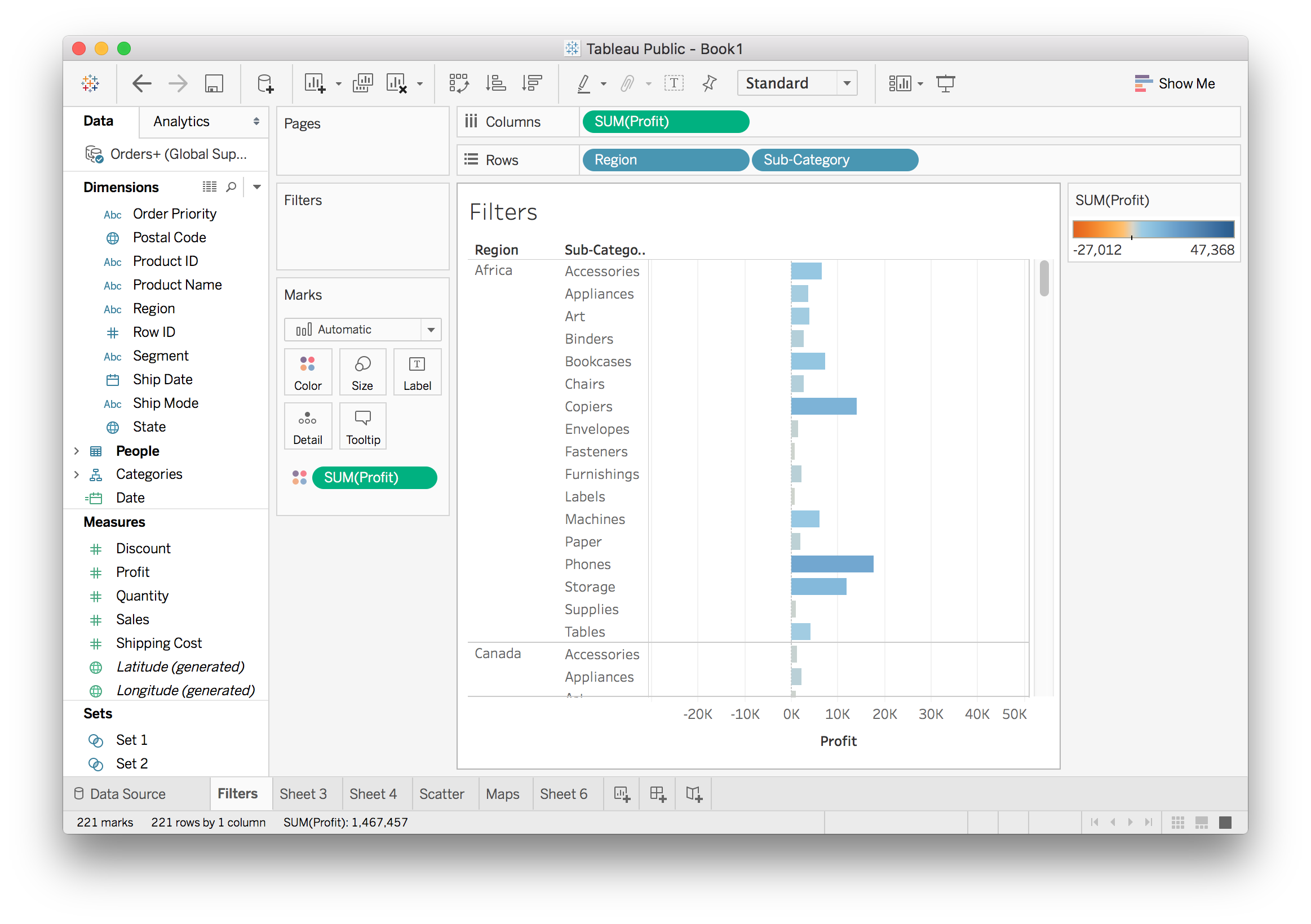Click the Sort Ascending toolbar icon

[x=495, y=83]
